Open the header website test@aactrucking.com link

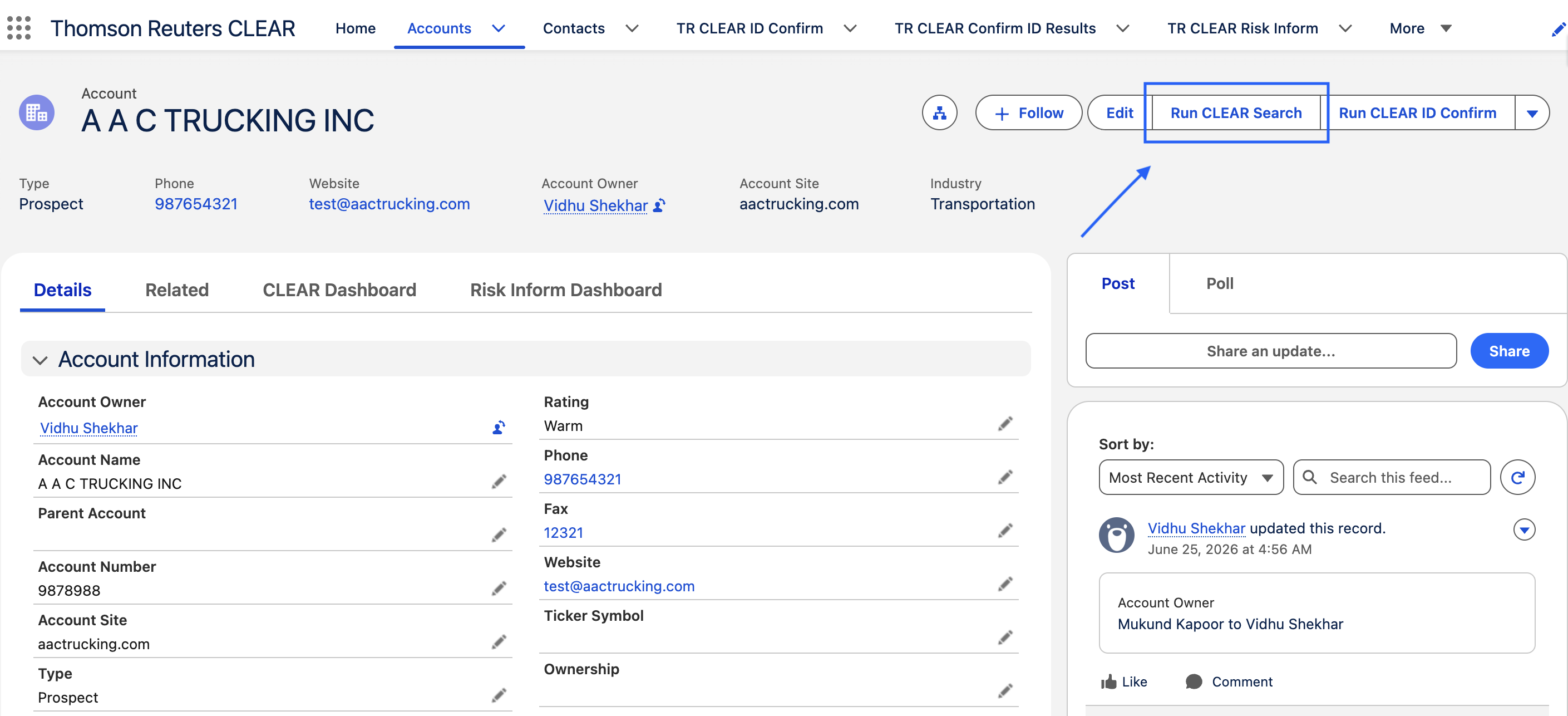(389, 204)
